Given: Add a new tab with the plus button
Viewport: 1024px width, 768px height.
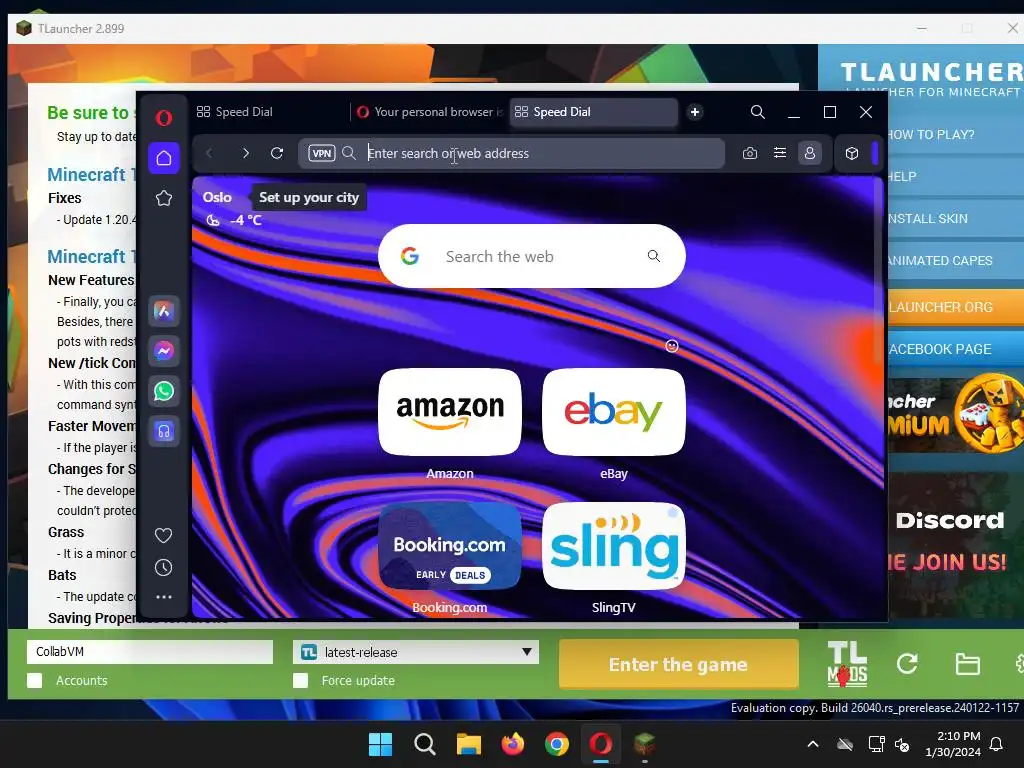Looking at the screenshot, I should pyautogui.click(x=695, y=112).
